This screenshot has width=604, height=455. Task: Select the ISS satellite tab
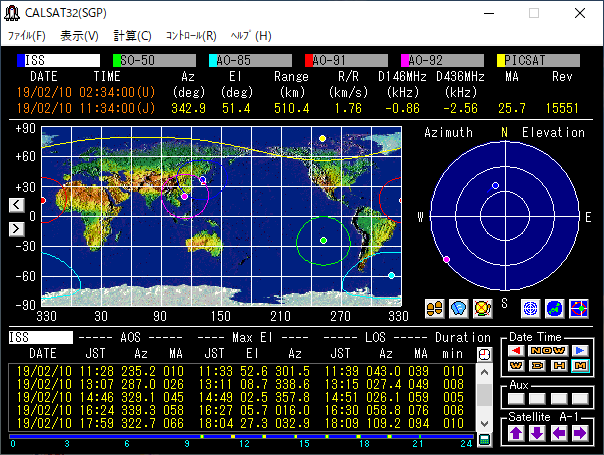tap(59, 60)
